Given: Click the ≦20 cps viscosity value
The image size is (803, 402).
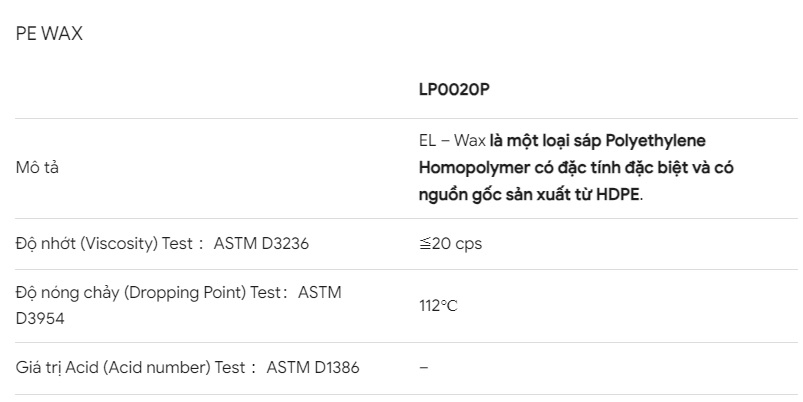Looking at the screenshot, I should [x=451, y=244].
